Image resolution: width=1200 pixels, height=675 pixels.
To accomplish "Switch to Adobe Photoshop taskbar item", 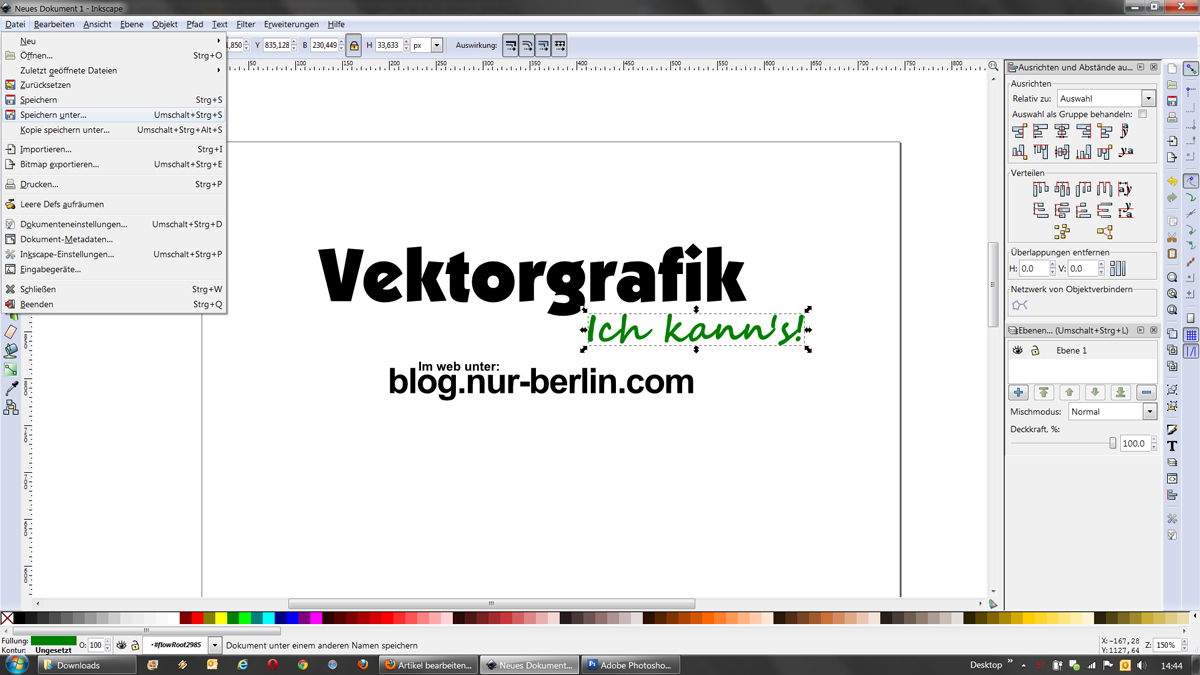I will (630, 665).
